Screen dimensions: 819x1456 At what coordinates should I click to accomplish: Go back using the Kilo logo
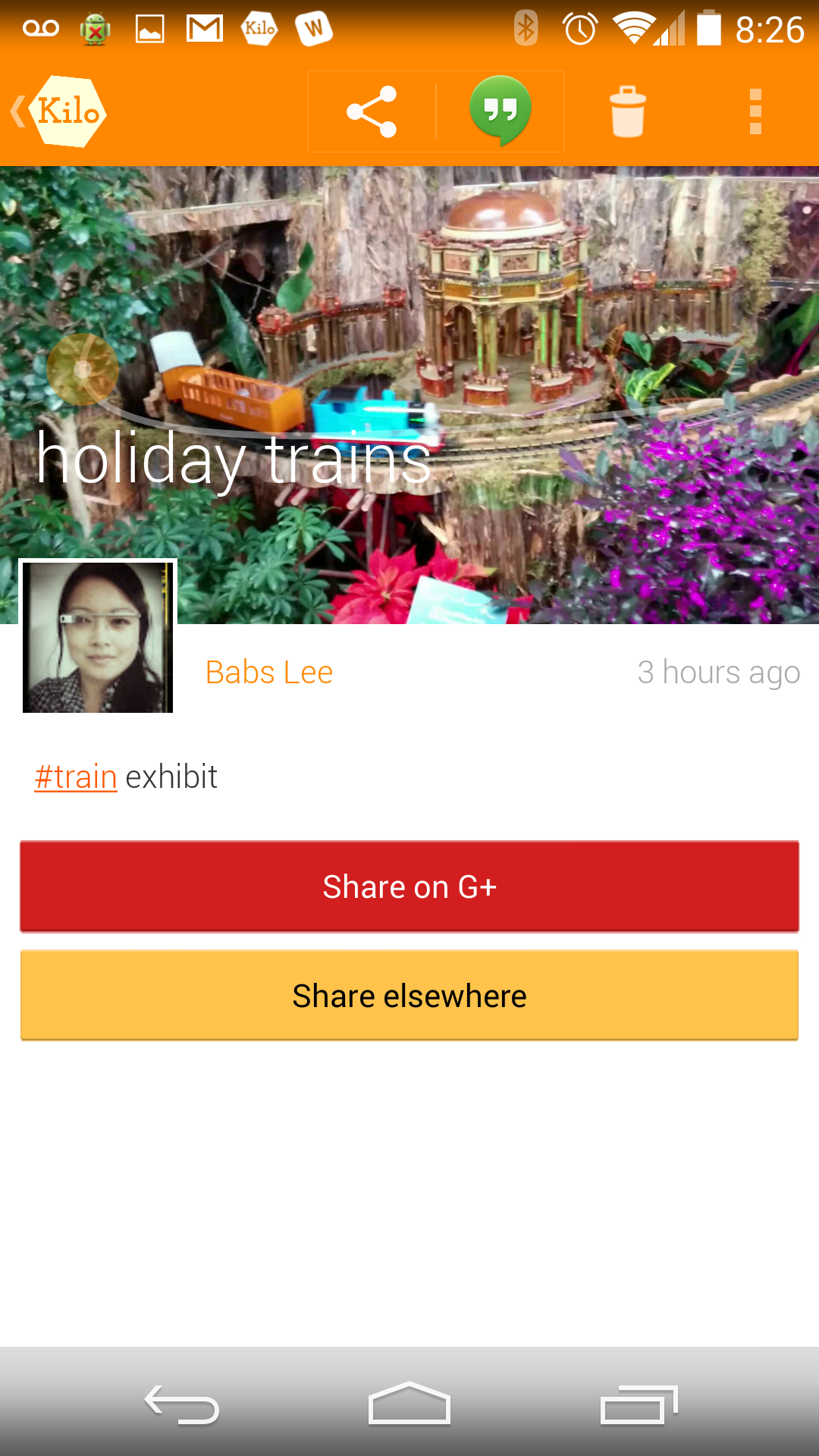pos(59,111)
